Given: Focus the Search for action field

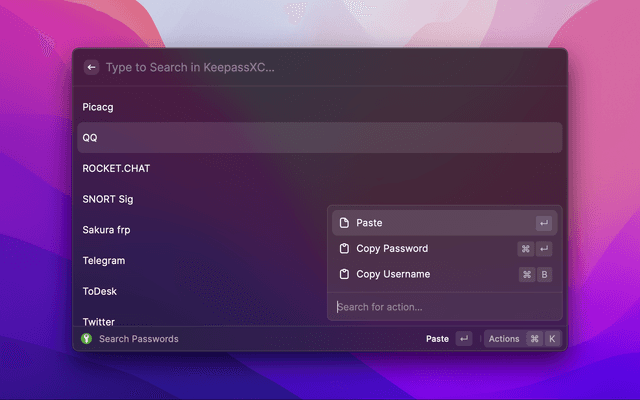Looking at the screenshot, I should pyautogui.click(x=444, y=307).
